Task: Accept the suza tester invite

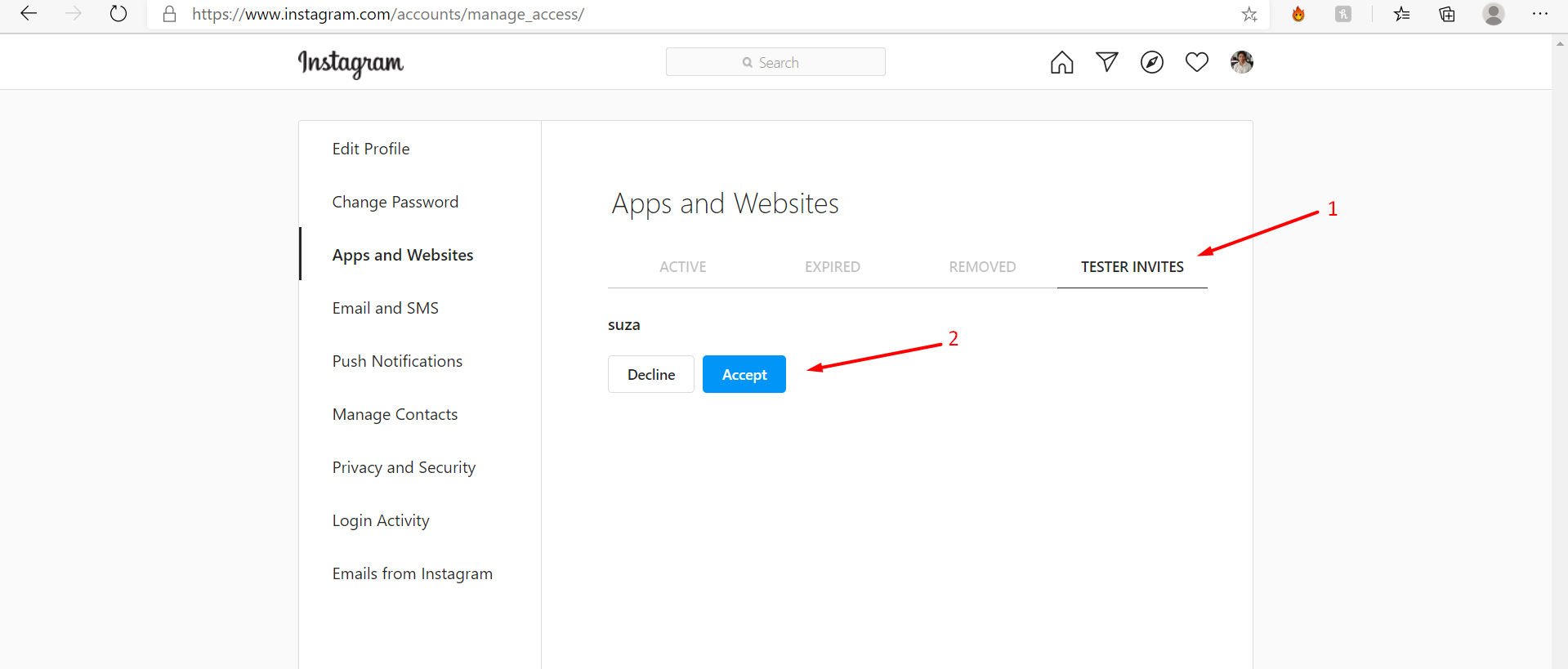Action: [x=744, y=374]
